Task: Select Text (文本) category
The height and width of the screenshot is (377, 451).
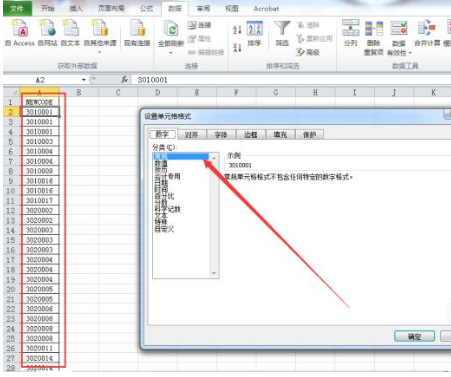Action: point(161,216)
